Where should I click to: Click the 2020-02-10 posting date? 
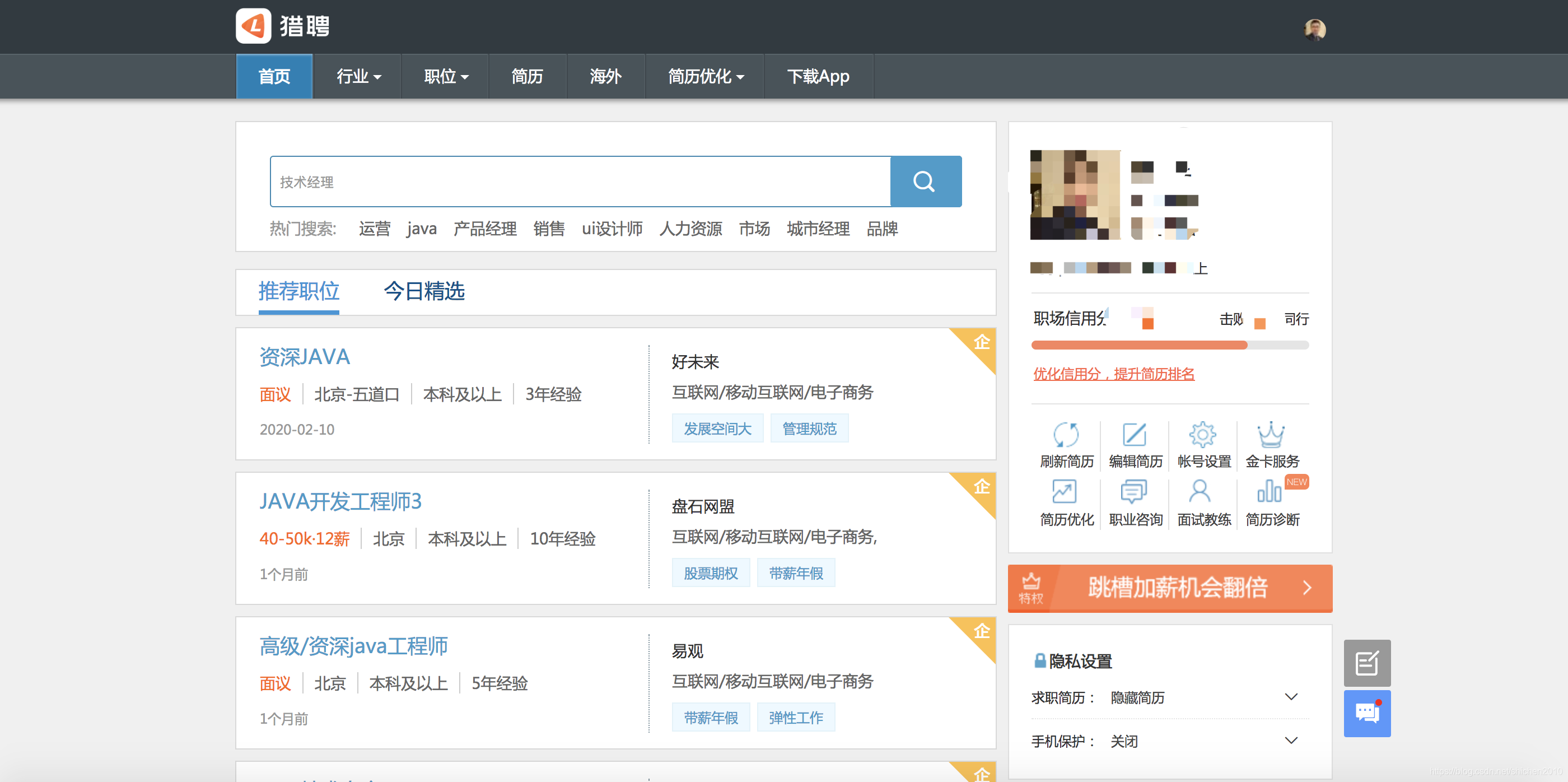coord(297,429)
